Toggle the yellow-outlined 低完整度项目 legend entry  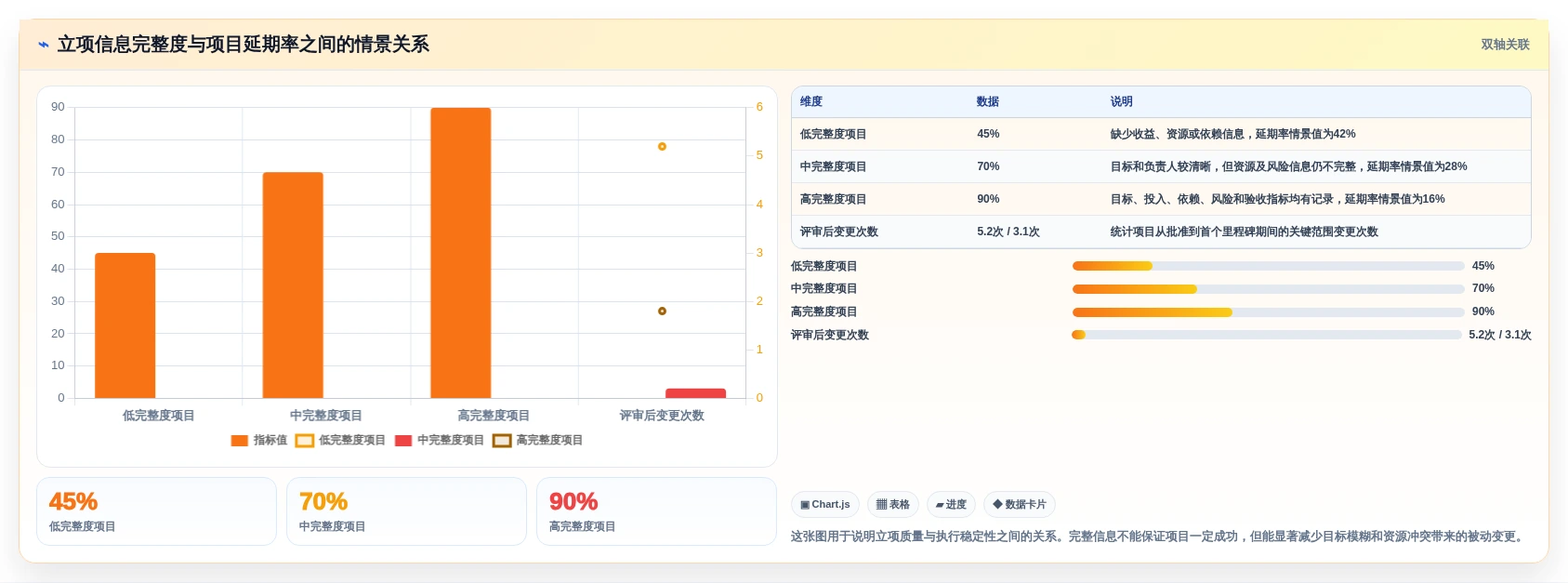point(340,441)
